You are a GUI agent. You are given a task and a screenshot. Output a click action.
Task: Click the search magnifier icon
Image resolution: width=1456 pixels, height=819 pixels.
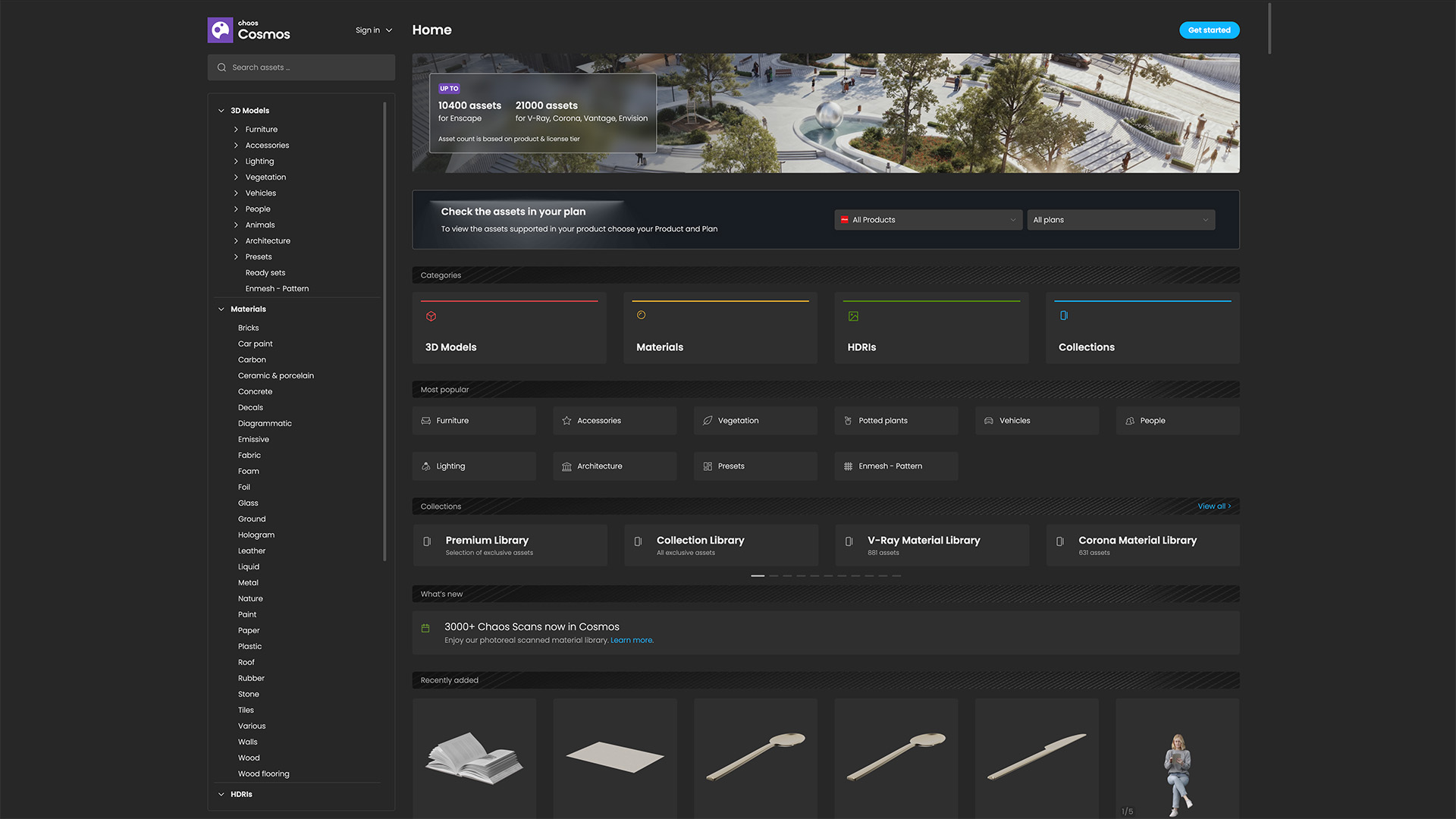click(221, 67)
